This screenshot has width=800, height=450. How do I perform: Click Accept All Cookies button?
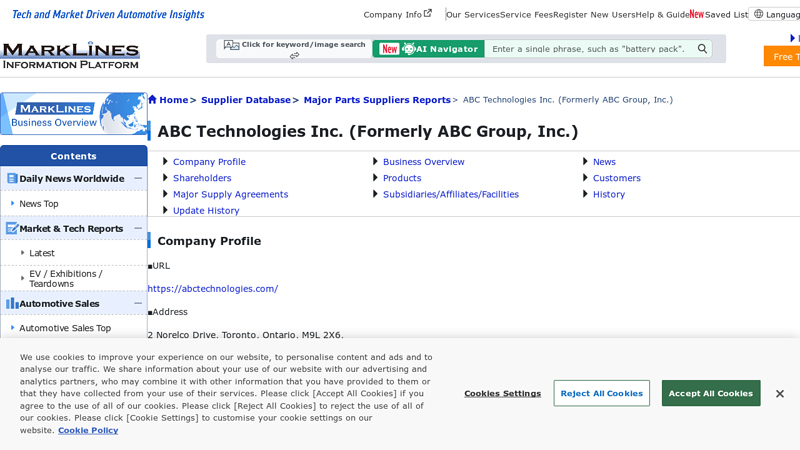[x=711, y=393]
